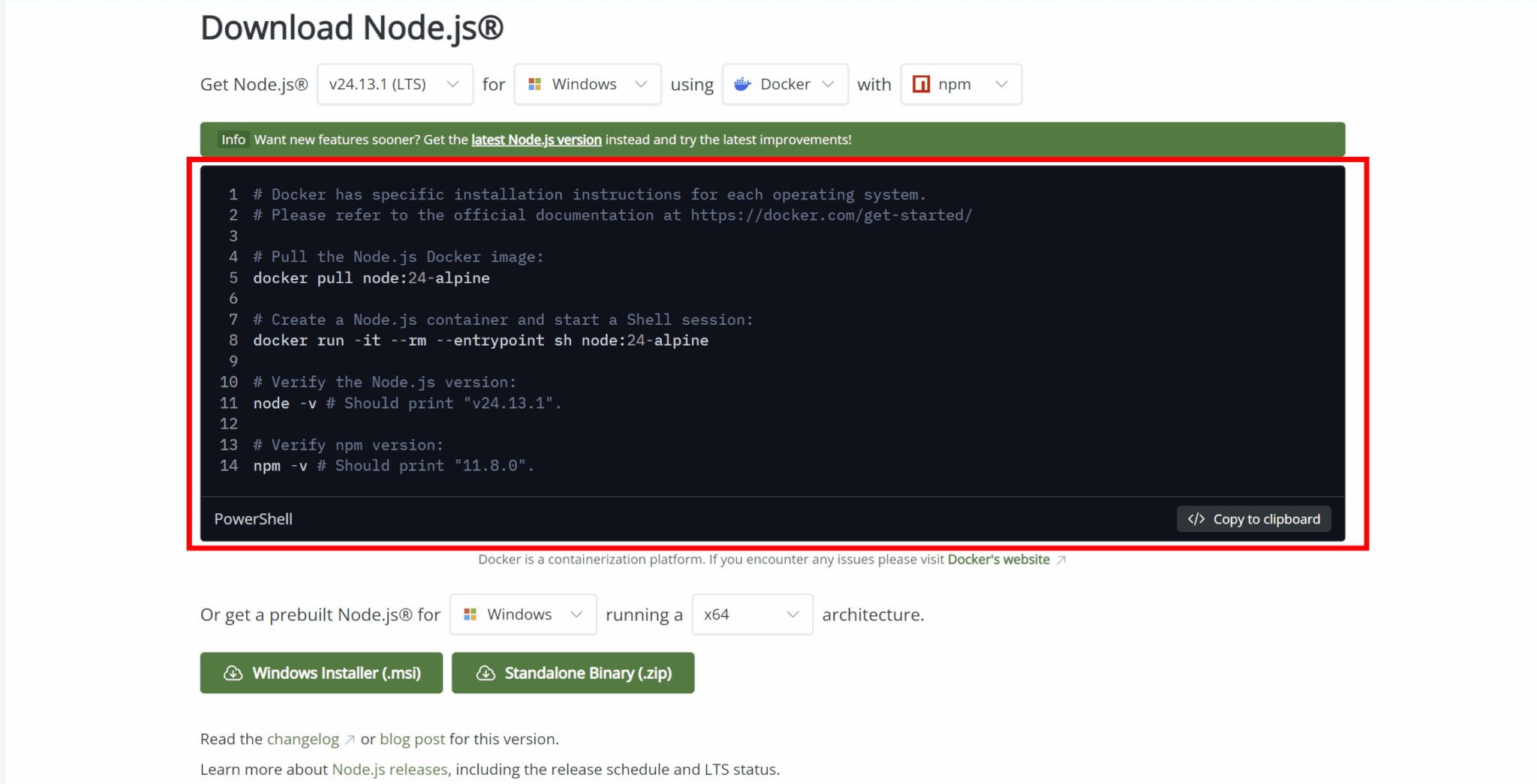This screenshot has width=1537, height=784.
Task: Expand the Docker install method dropdown
Action: [785, 84]
